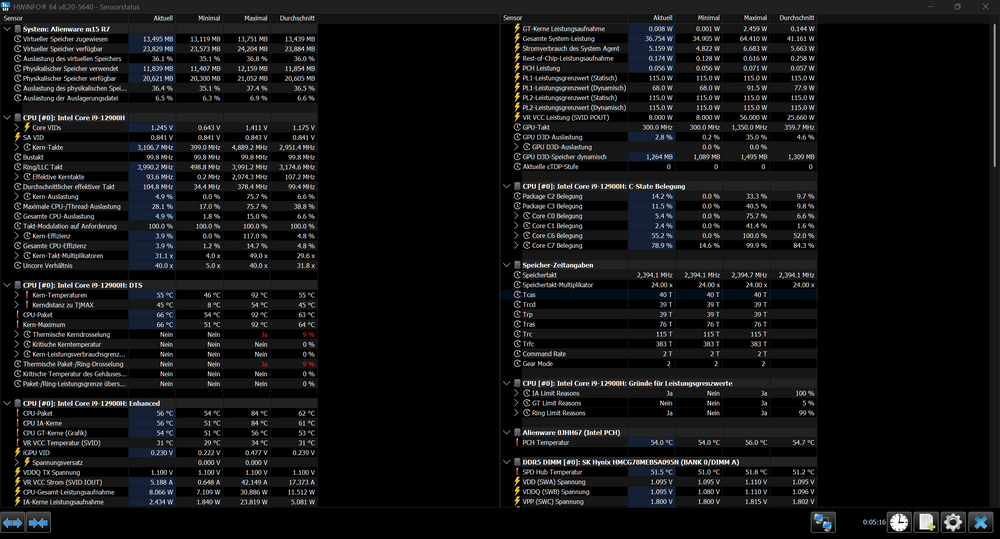The width and height of the screenshot is (1000, 539).
Task: Start logging with the sheet plus icon
Action: tap(926, 522)
